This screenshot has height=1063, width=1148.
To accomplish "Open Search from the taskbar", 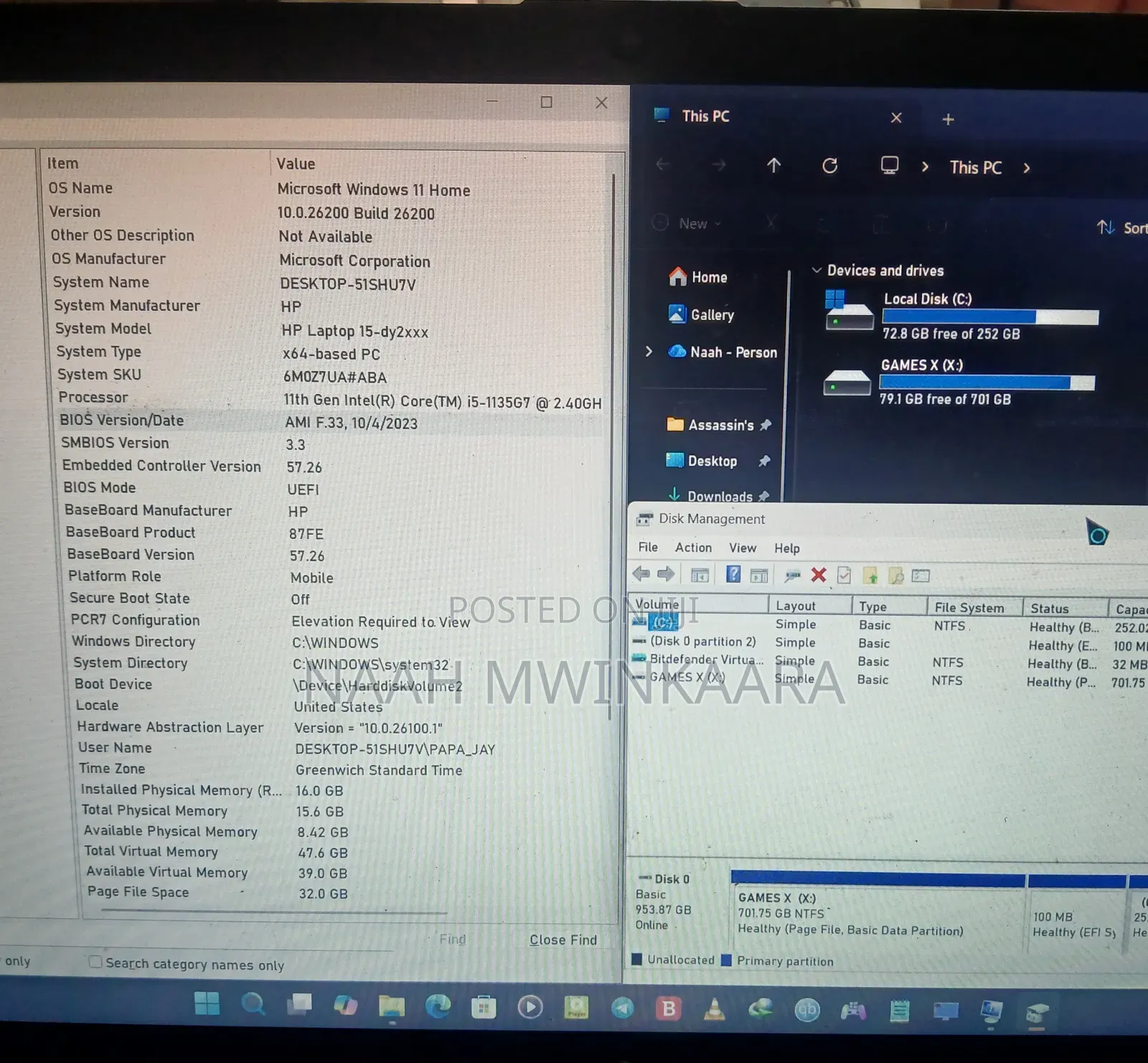I will click(253, 1003).
